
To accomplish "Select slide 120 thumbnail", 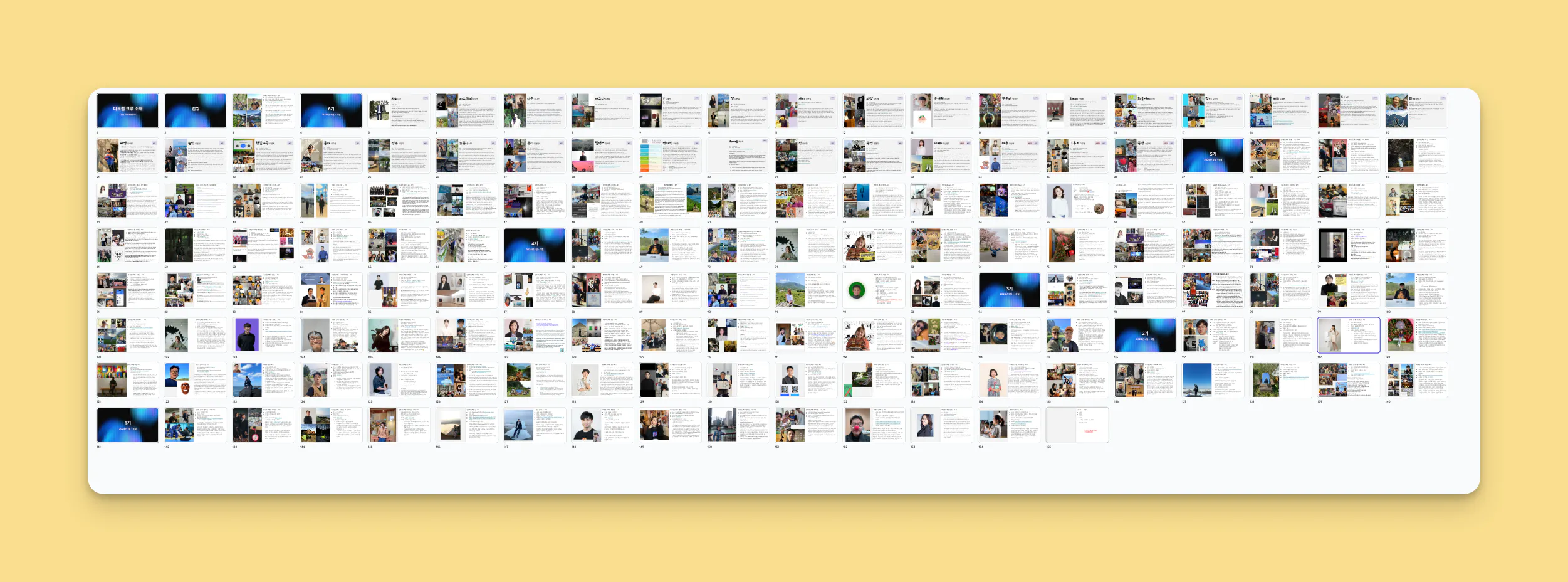I will click(x=1416, y=335).
